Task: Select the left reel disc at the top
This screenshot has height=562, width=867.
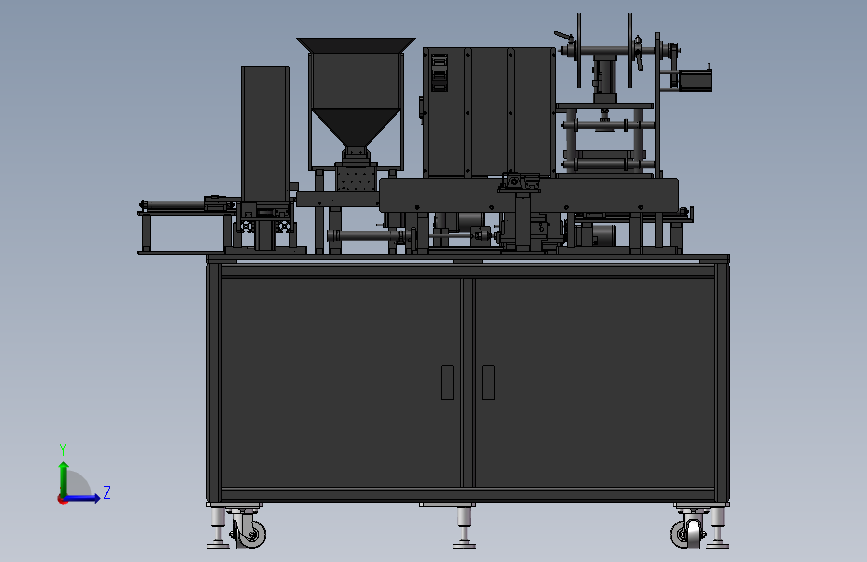Action: (x=579, y=50)
